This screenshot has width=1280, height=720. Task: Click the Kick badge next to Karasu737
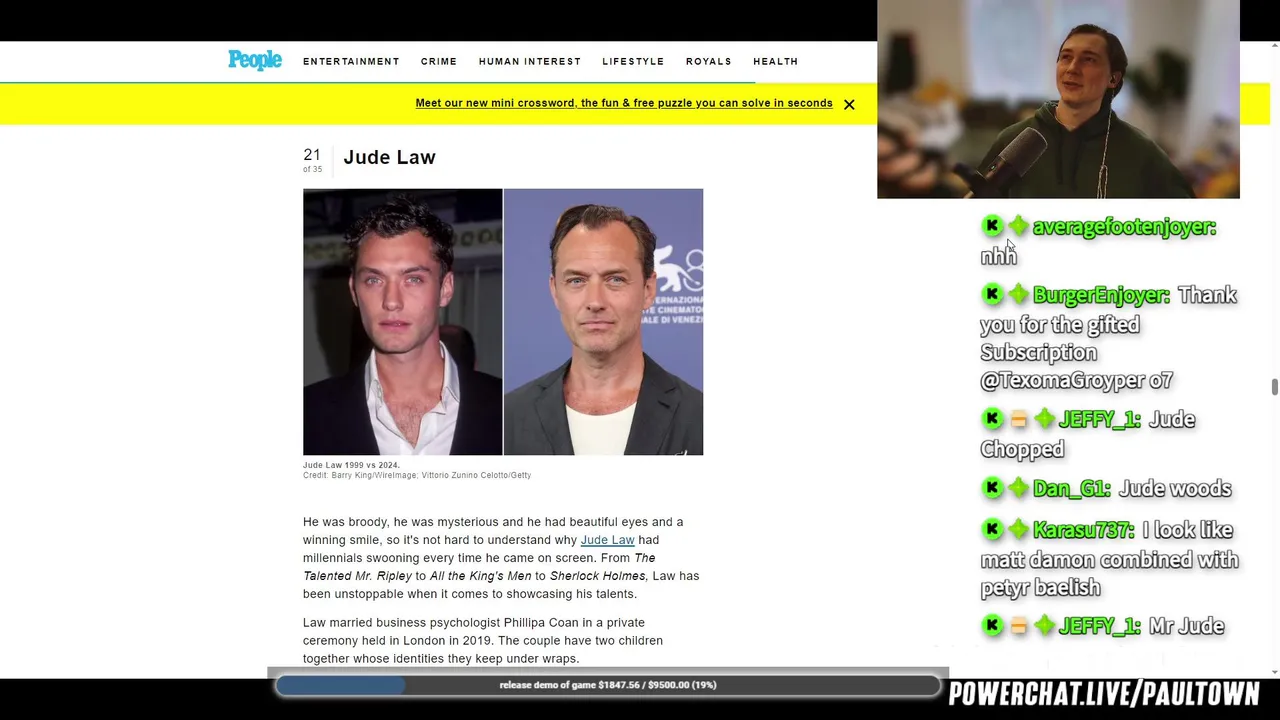tap(992, 529)
